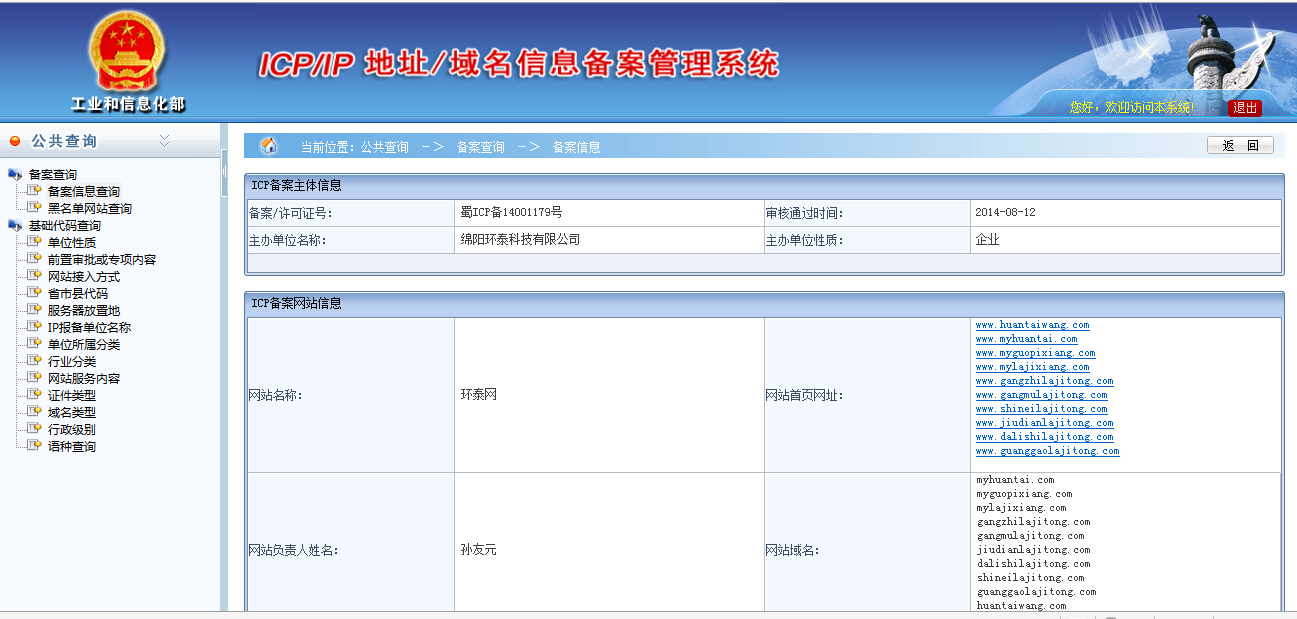Visit www.guanggaolajitong.com link

click(1047, 451)
